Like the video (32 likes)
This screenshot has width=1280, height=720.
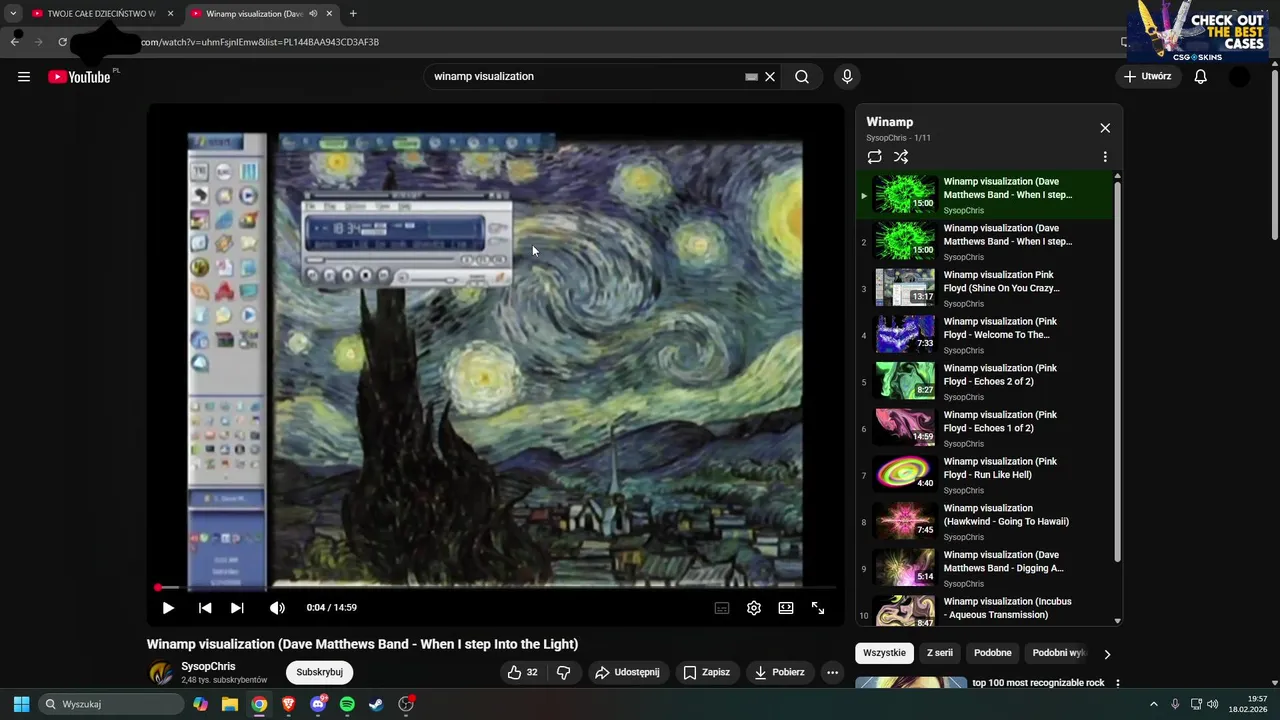pos(522,673)
